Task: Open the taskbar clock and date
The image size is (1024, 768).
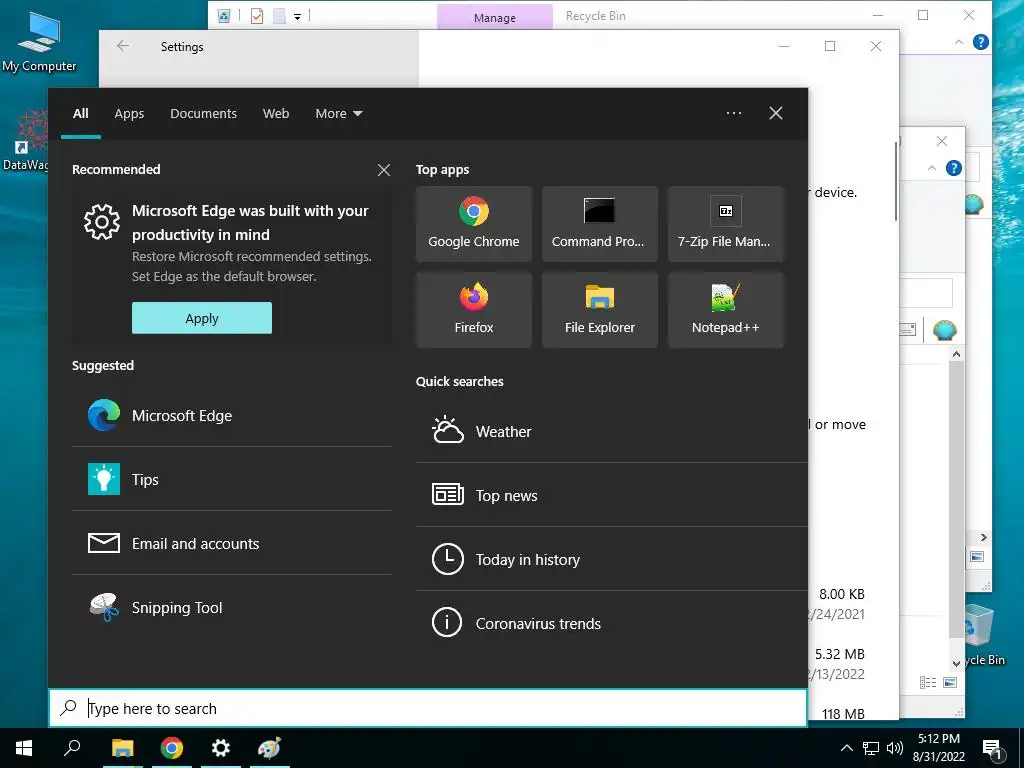Action: (938, 748)
